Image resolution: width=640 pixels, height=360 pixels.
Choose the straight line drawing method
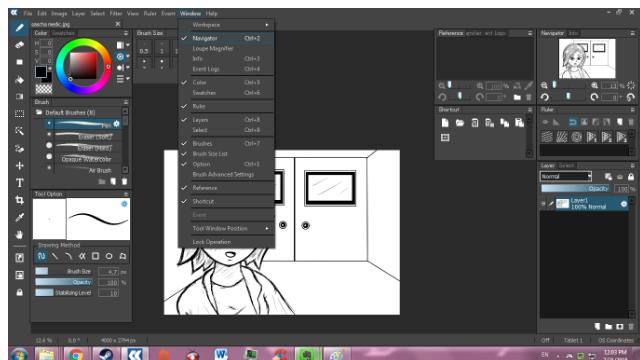pyautogui.click(x=55, y=256)
